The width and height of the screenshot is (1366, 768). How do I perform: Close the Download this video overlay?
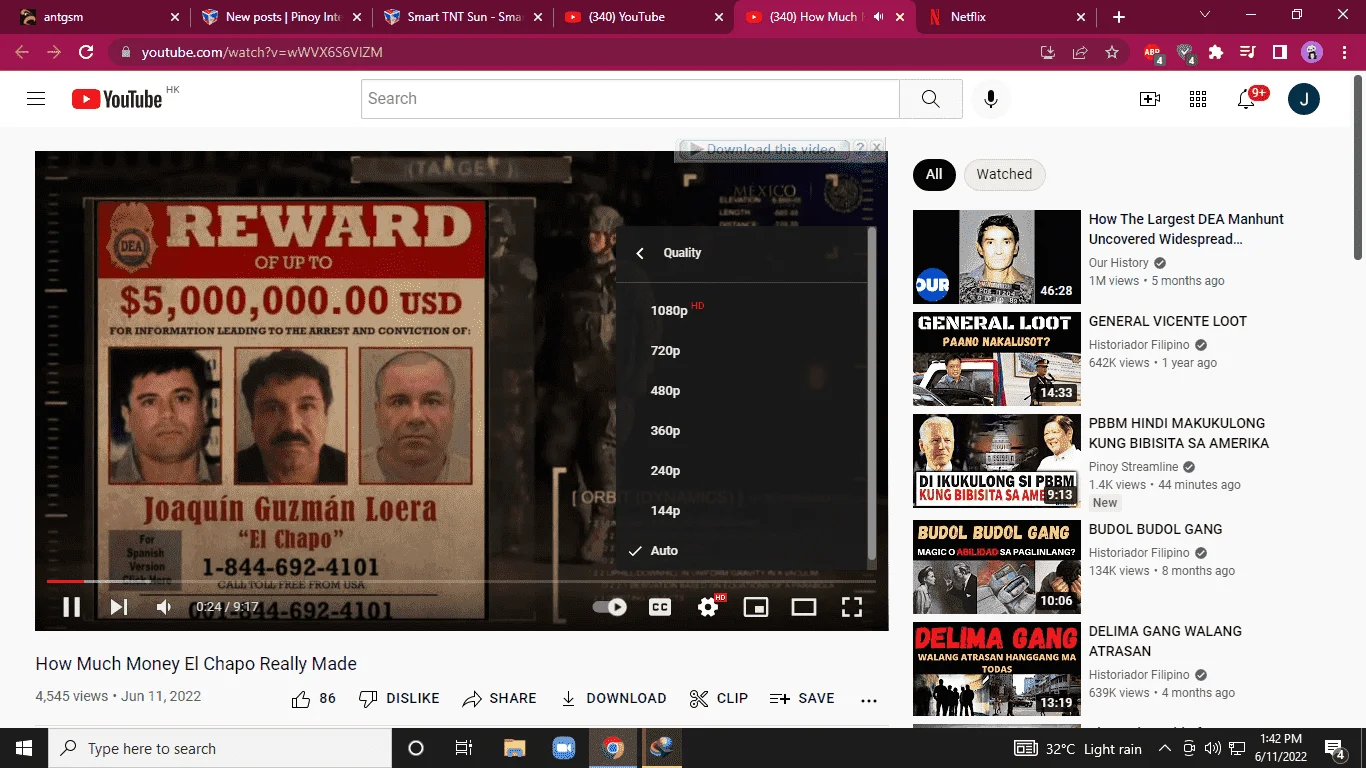pos(877,148)
